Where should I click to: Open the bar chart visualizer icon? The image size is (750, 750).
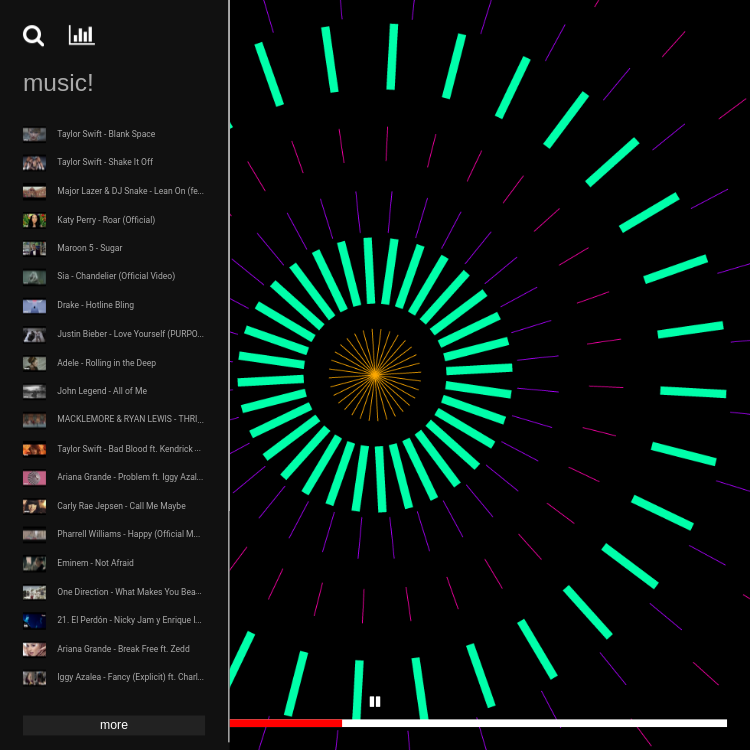click(x=81, y=35)
